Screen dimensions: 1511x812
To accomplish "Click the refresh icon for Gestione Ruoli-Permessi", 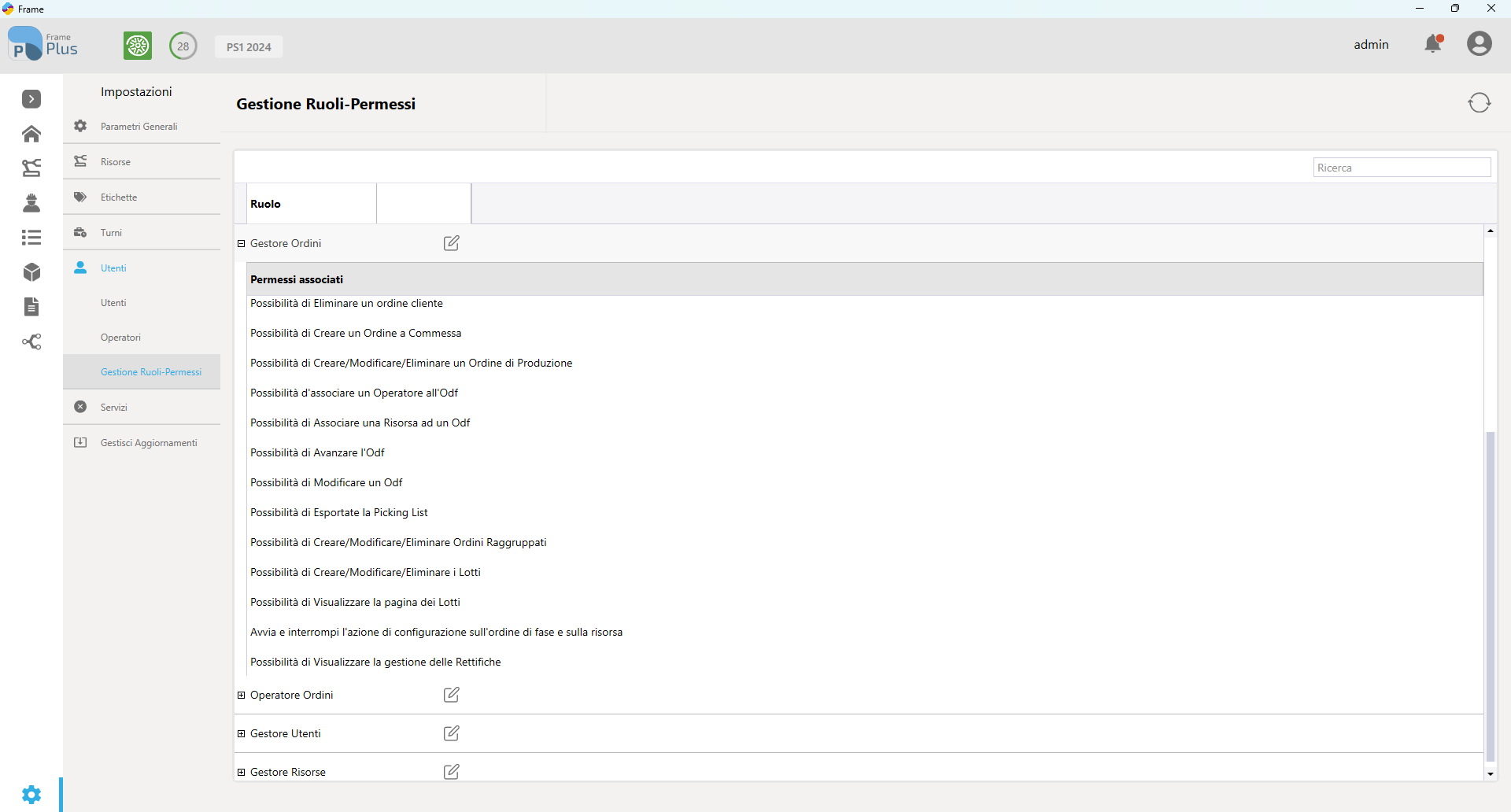I will point(1479,103).
